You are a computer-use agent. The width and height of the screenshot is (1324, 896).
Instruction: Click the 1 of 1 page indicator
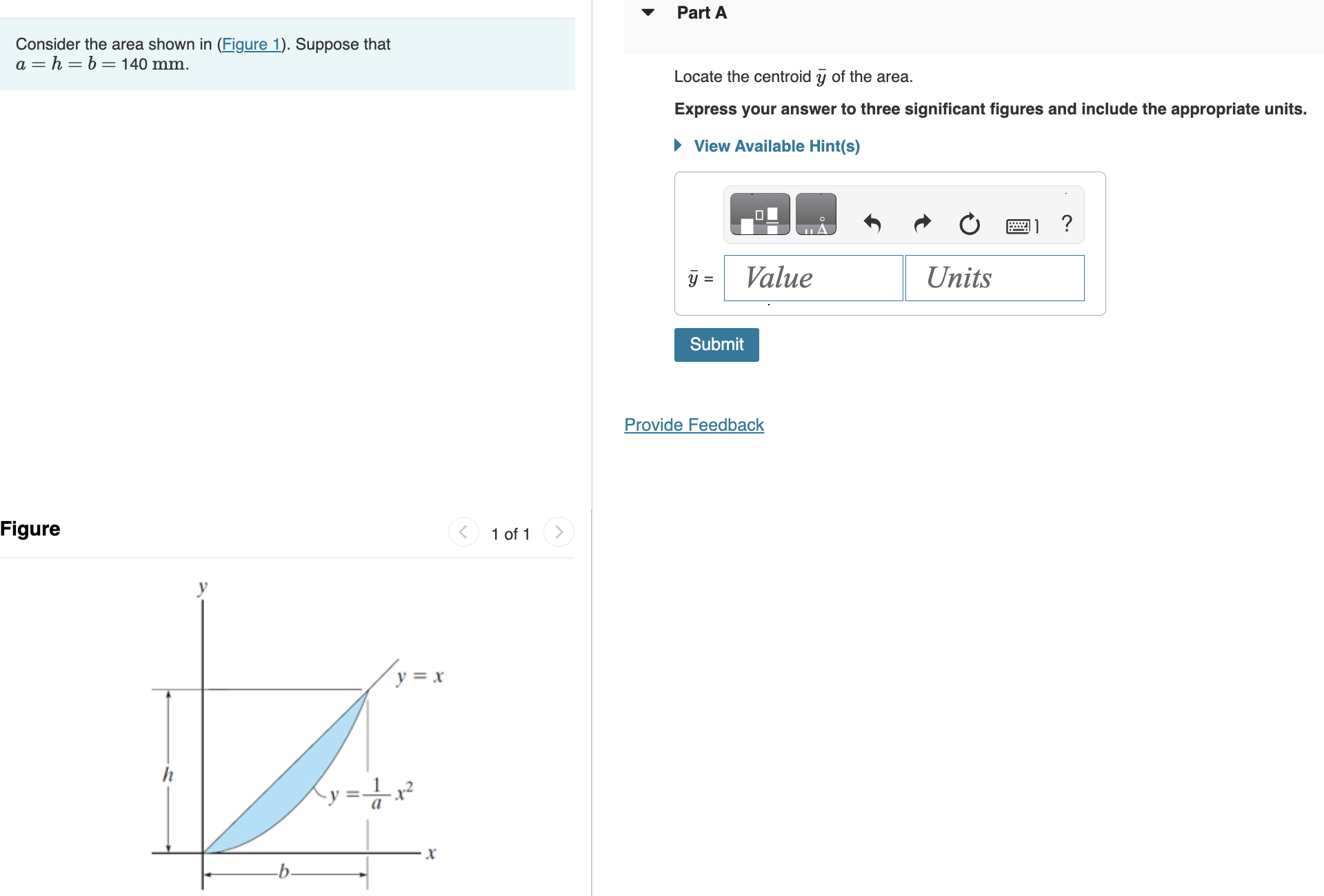click(x=510, y=533)
